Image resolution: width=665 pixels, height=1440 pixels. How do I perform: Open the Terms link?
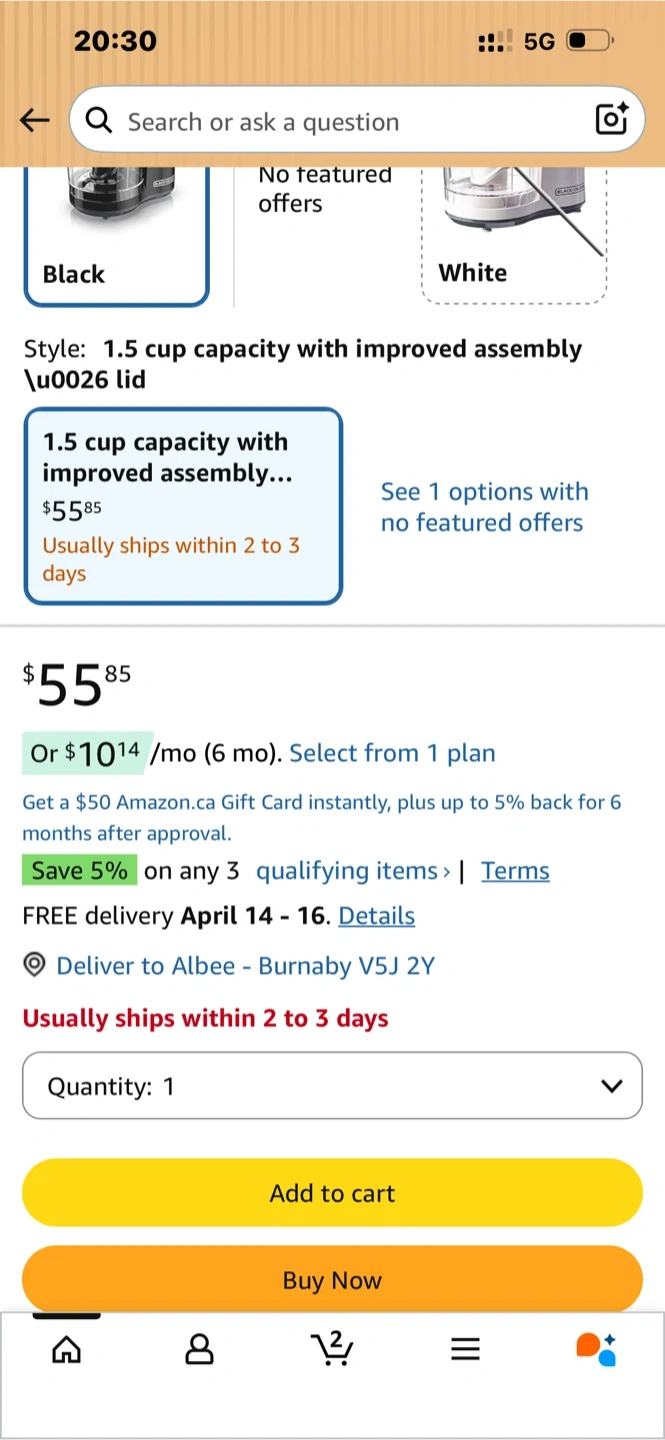[515, 871]
